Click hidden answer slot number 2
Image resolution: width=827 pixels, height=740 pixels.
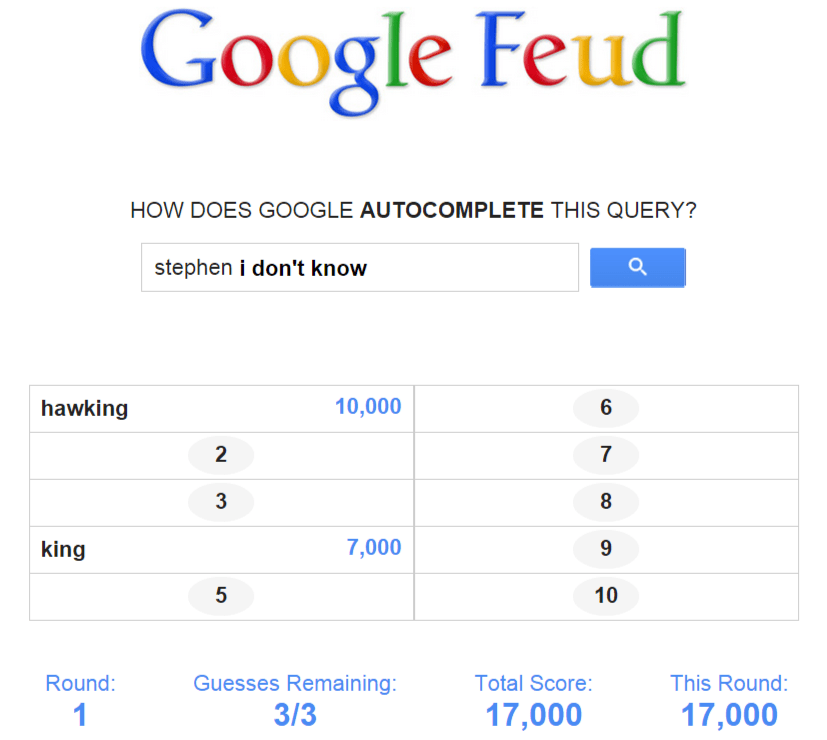tap(221, 455)
